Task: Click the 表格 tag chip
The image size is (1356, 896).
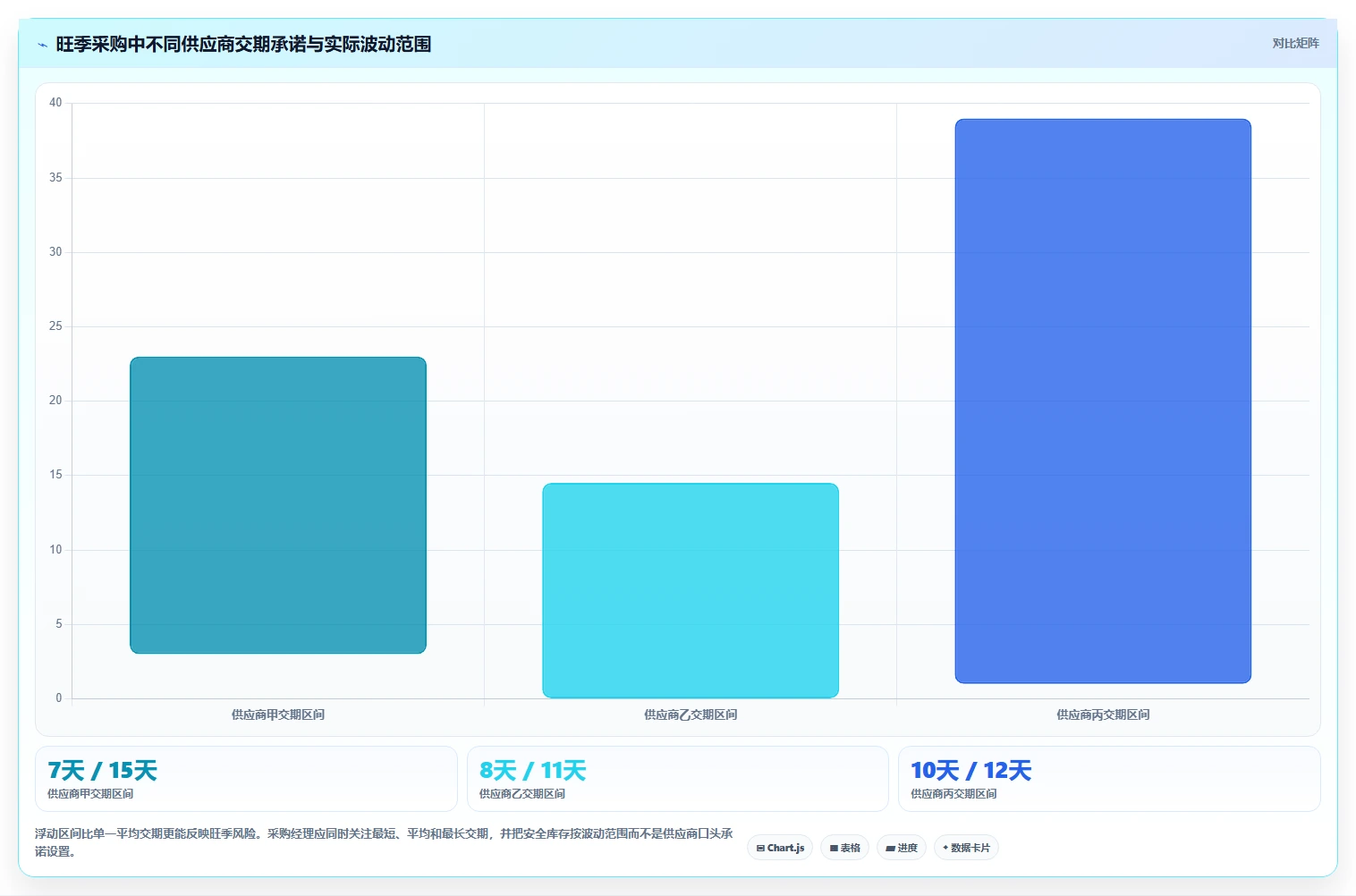Action: click(x=844, y=848)
